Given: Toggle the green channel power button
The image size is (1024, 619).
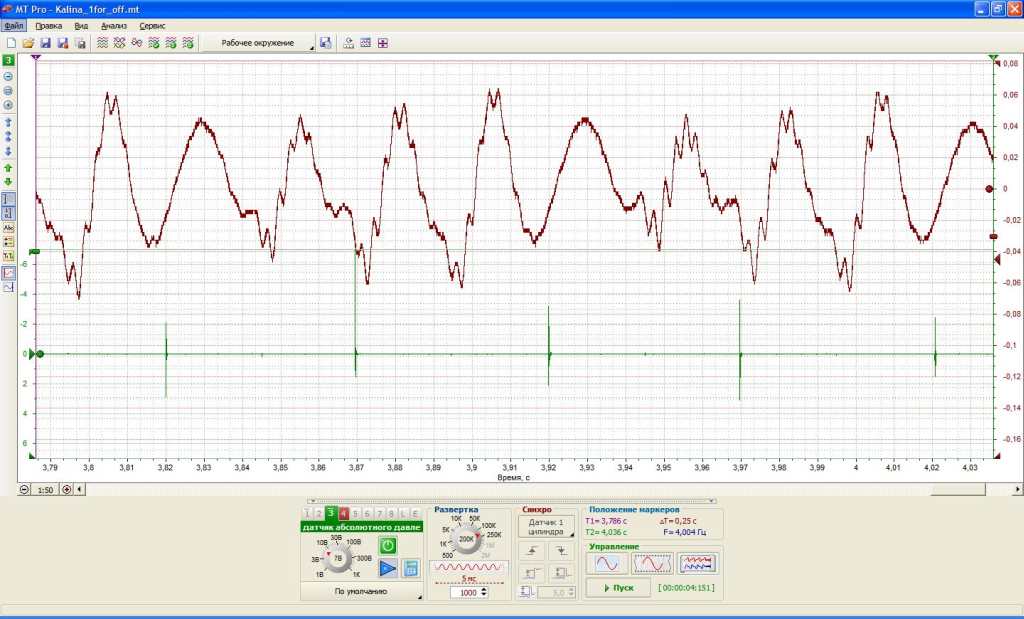Looking at the screenshot, I should point(388,545).
